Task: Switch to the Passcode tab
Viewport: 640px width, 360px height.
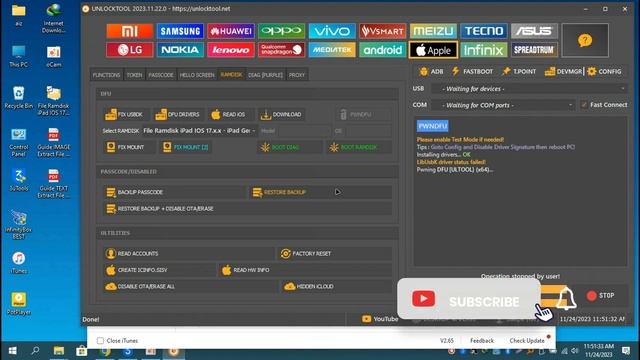Action: pos(161,75)
